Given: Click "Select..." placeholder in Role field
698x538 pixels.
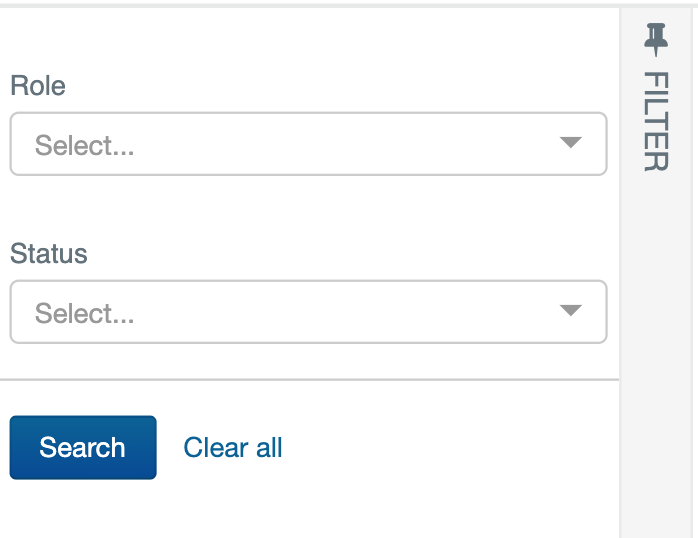Looking at the screenshot, I should [x=85, y=146].
